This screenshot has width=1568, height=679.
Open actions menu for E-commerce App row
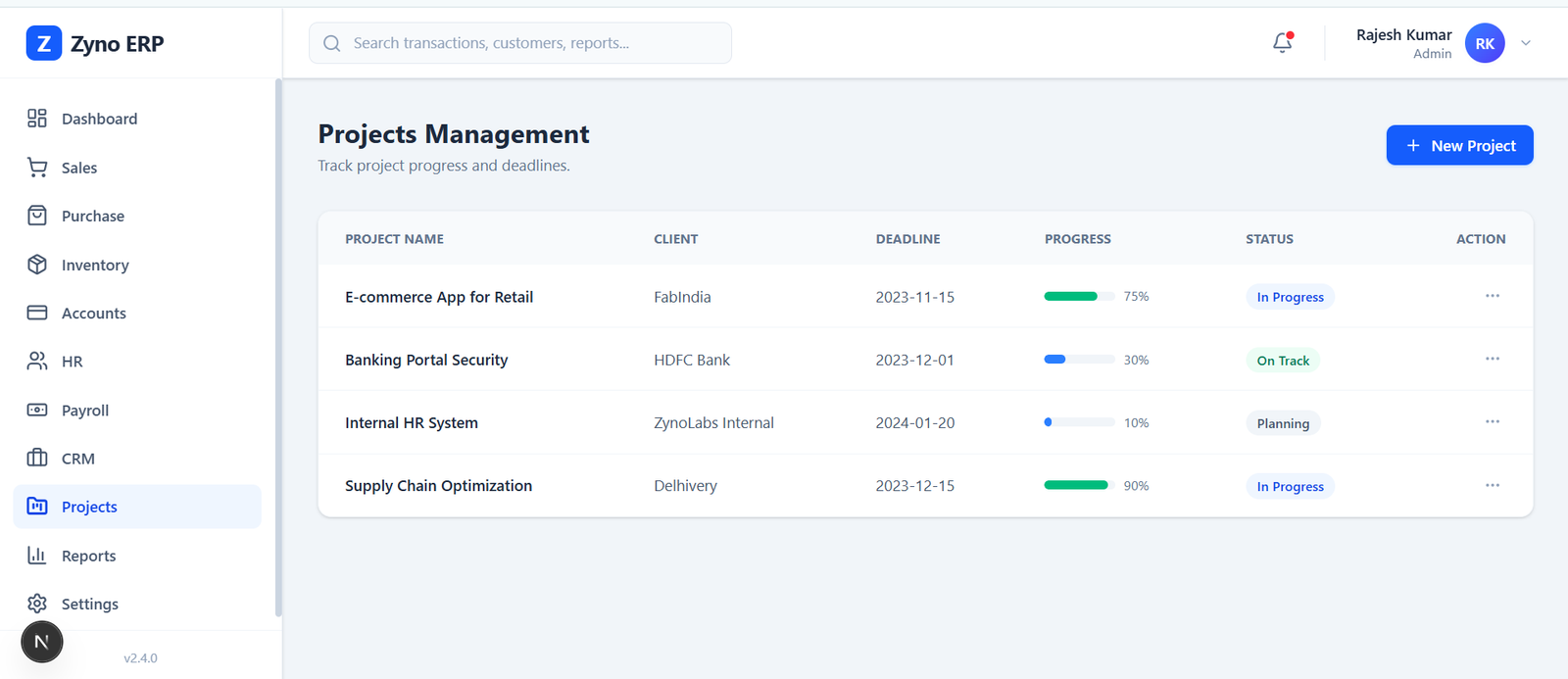1492,296
